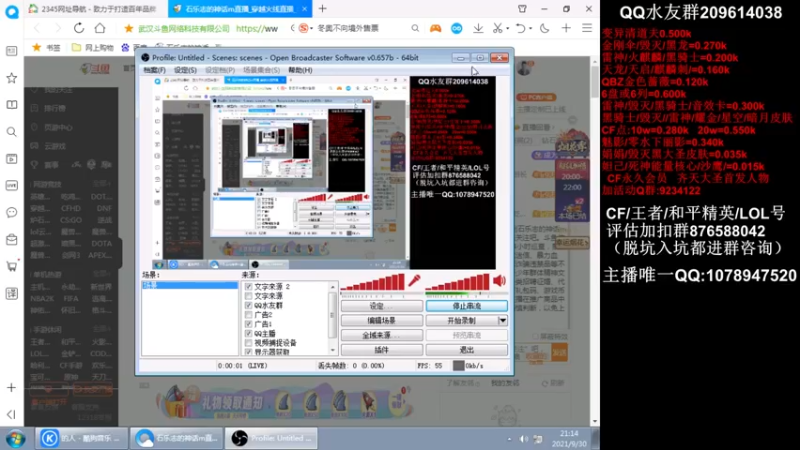Disable the 广告1 source checkbox
The height and width of the screenshot is (450, 800).
248,324
